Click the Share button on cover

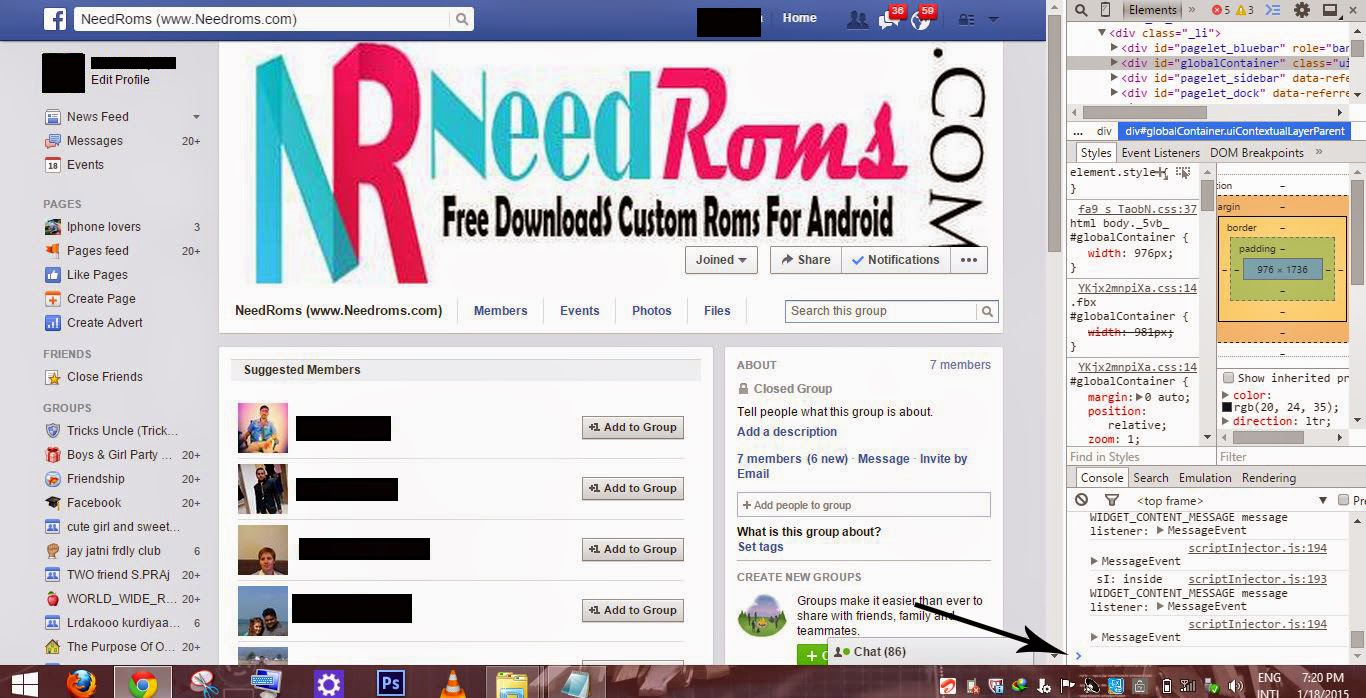tap(806, 260)
